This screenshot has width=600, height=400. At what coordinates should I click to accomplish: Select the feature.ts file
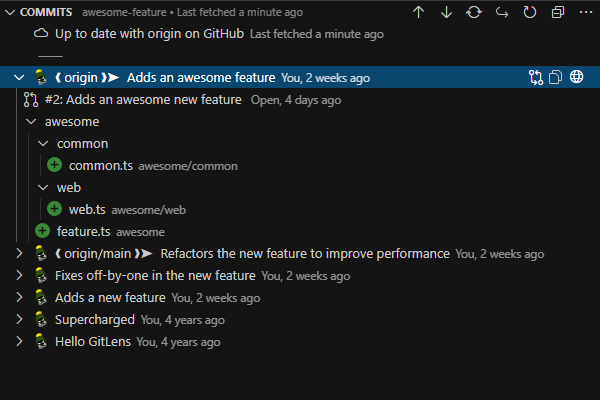83,231
